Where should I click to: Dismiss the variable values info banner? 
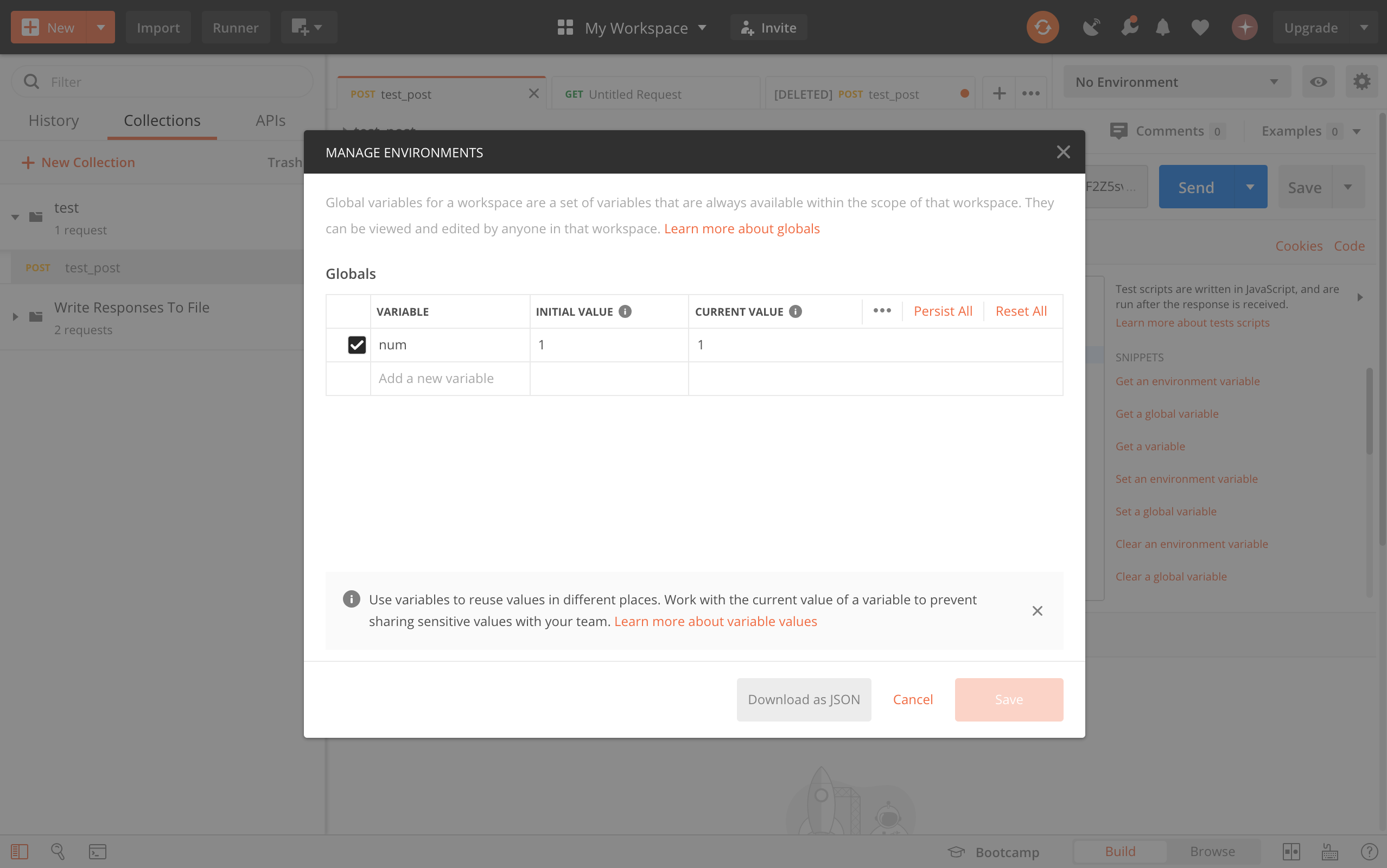pyautogui.click(x=1037, y=611)
